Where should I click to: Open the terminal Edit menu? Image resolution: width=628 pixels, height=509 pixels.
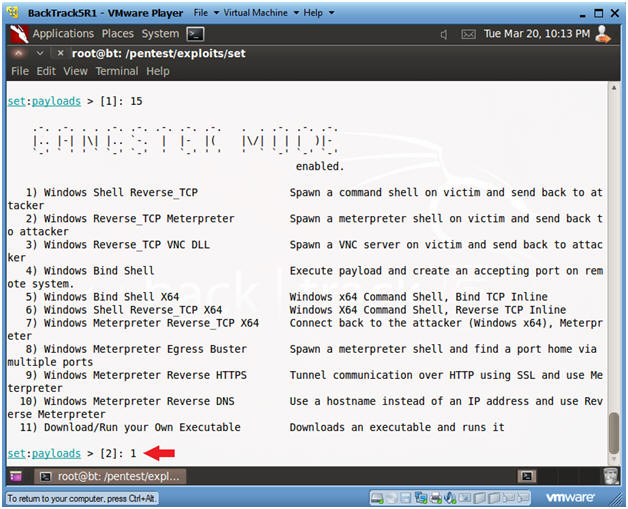[46, 71]
